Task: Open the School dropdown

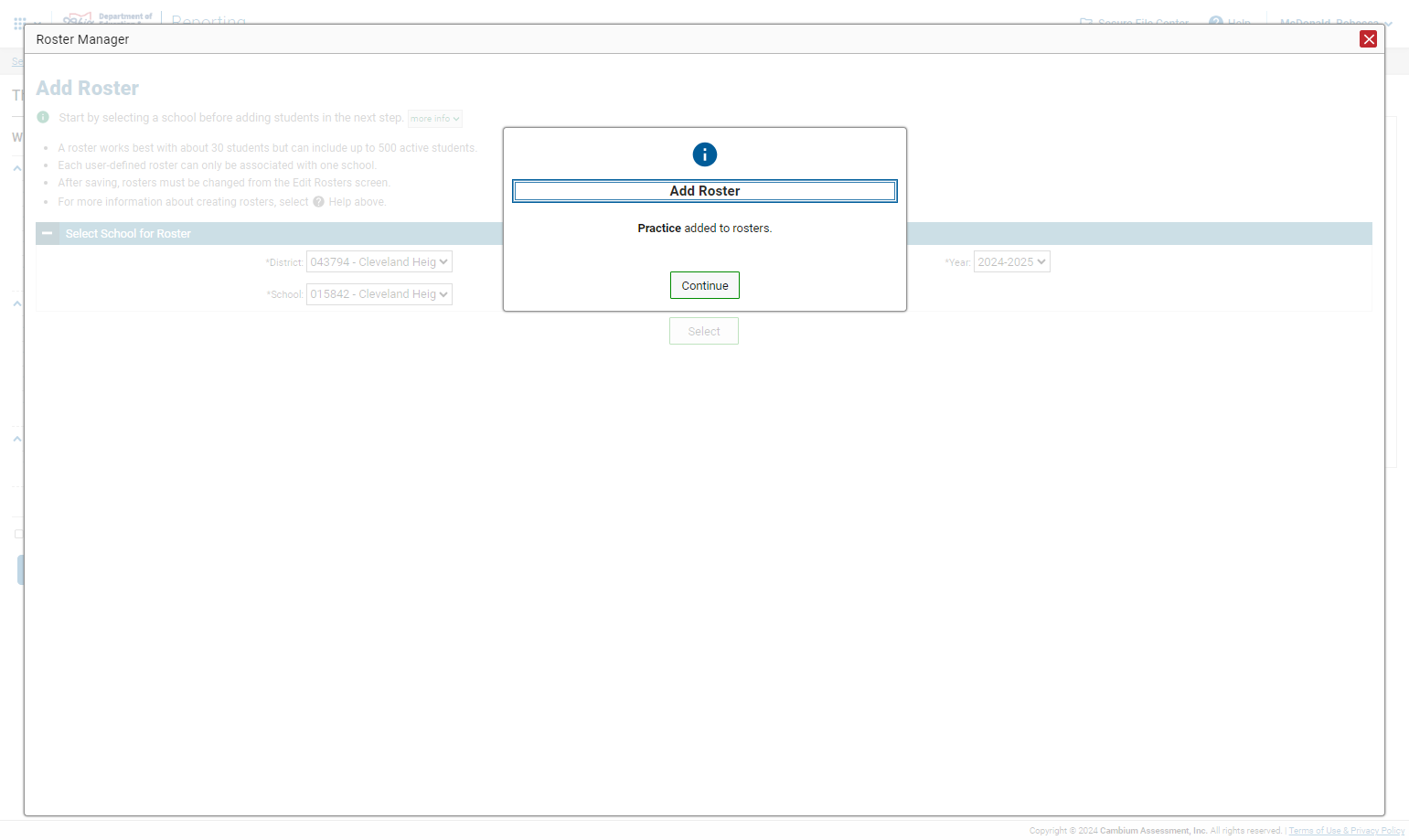Action: [379, 294]
